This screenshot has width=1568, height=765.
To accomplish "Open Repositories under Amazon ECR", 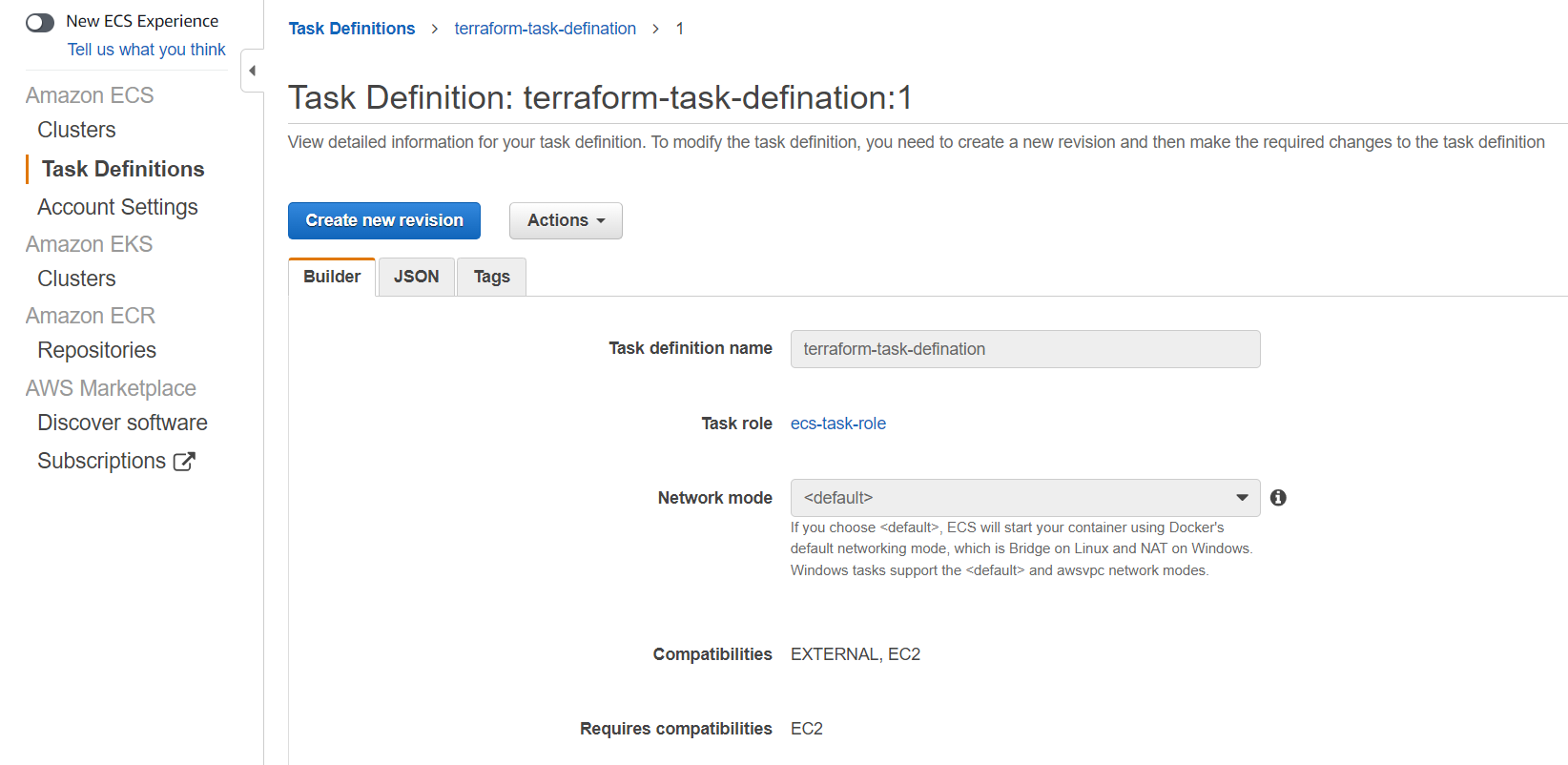I will (x=96, y=350).
